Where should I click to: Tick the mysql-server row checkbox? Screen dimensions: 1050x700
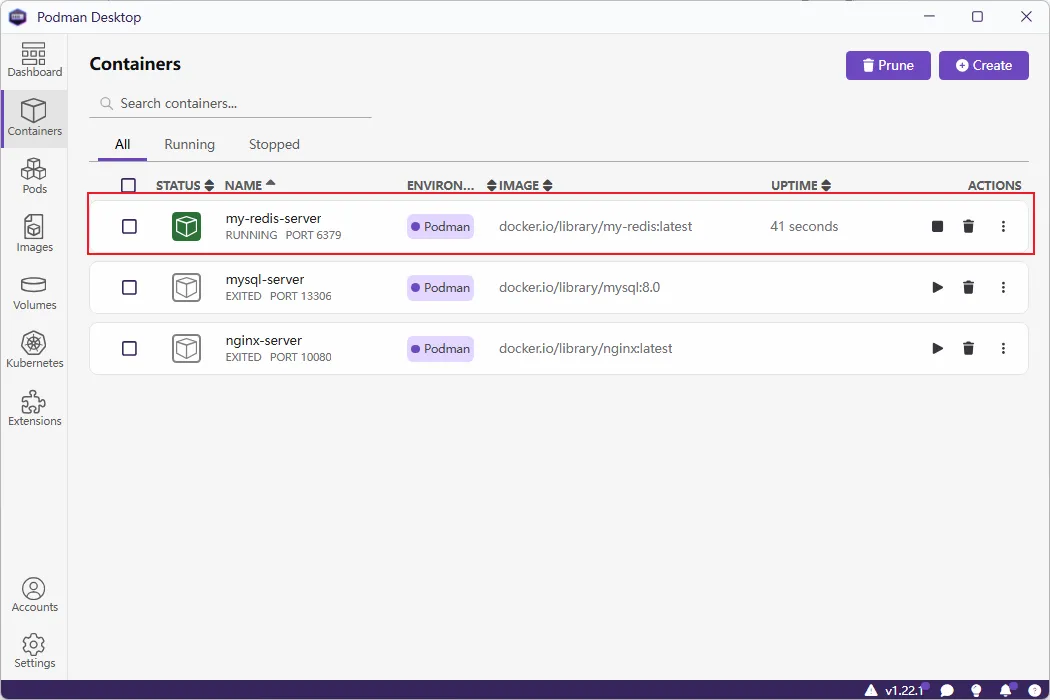pyautogui.click(x=129, y=288)
